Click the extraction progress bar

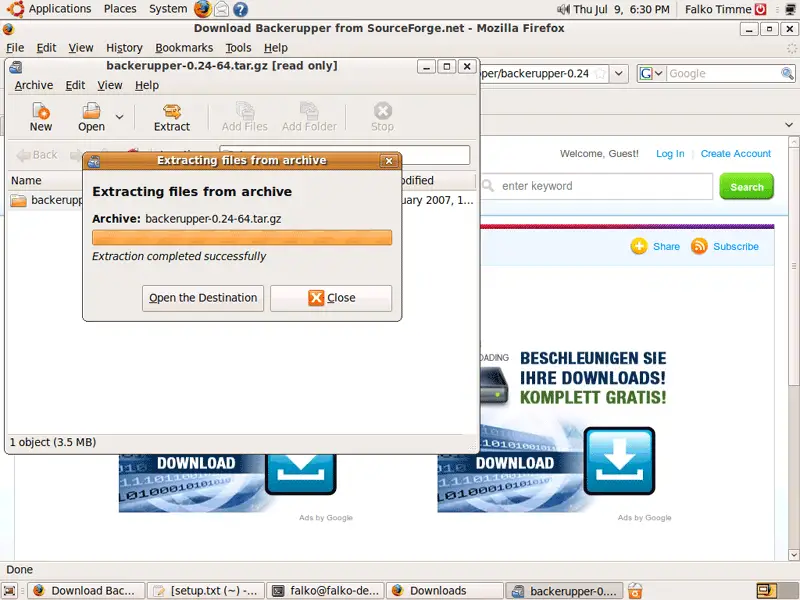[x=242, y=237]
